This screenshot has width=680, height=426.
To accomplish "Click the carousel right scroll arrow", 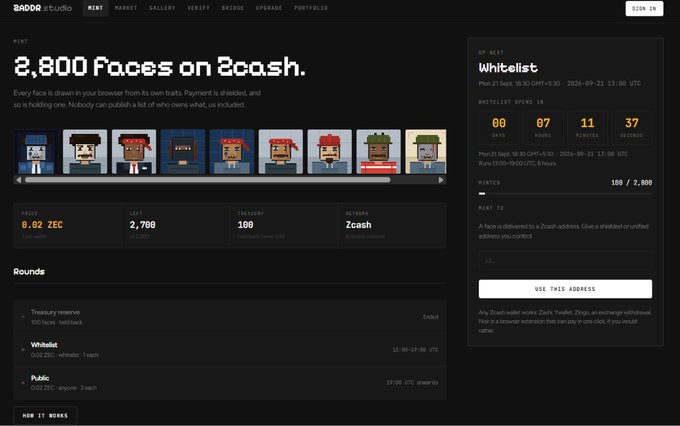I will [441, 180].
